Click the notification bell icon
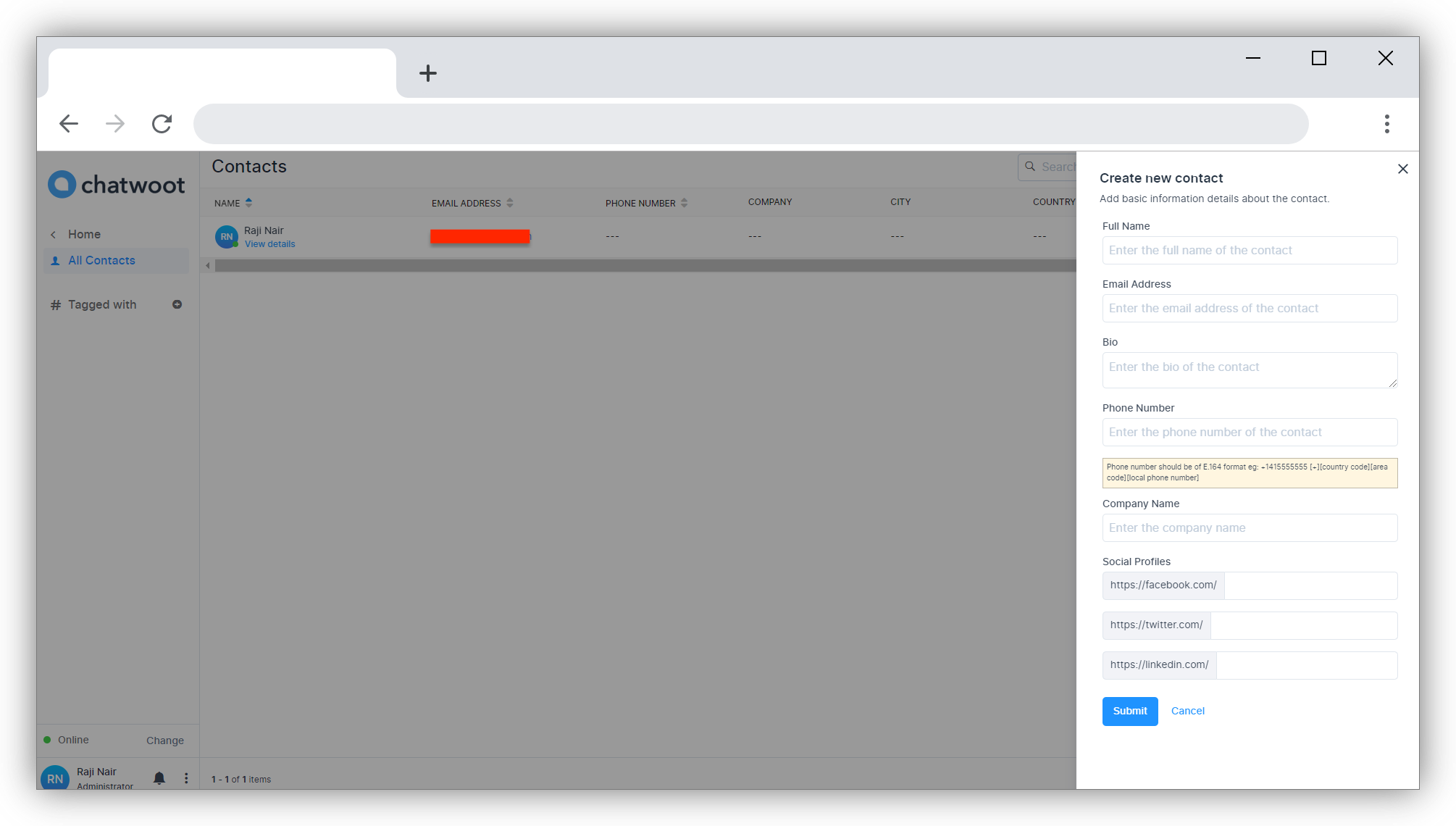 click(159, 778)
